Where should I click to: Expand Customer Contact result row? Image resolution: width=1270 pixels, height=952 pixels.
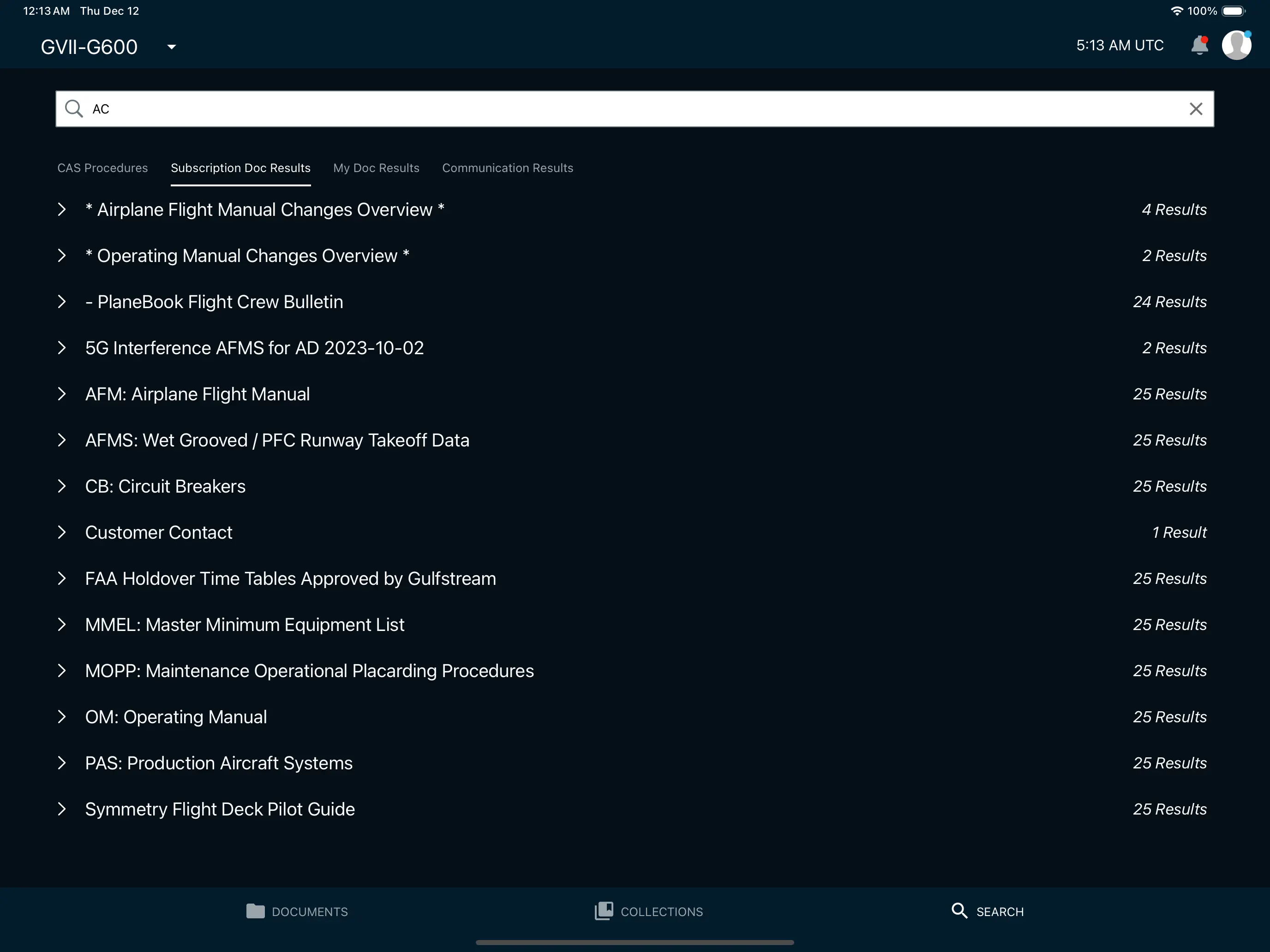point(62,533)
